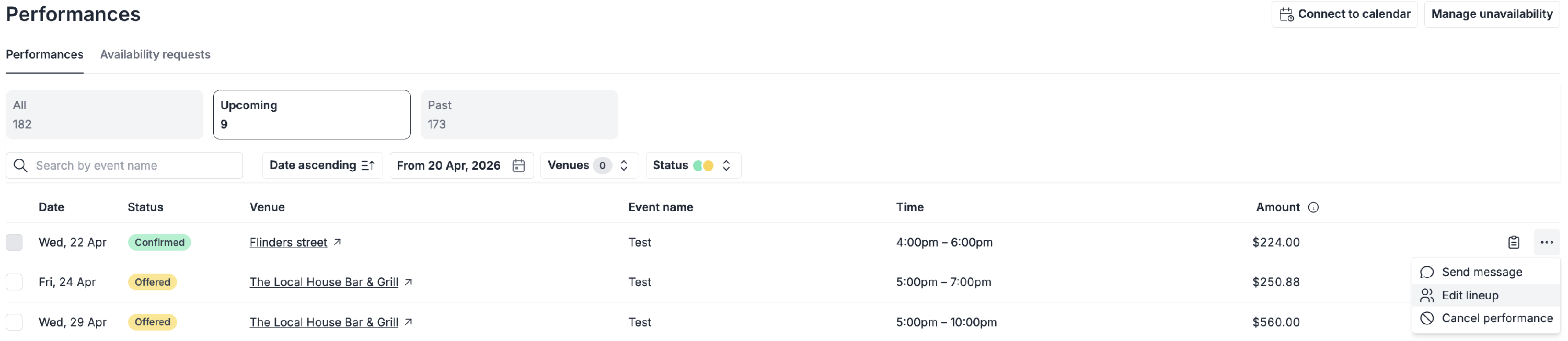Open Flinders street external link arrow
This screenshot has width=1568, height=341.
point(337,242)
